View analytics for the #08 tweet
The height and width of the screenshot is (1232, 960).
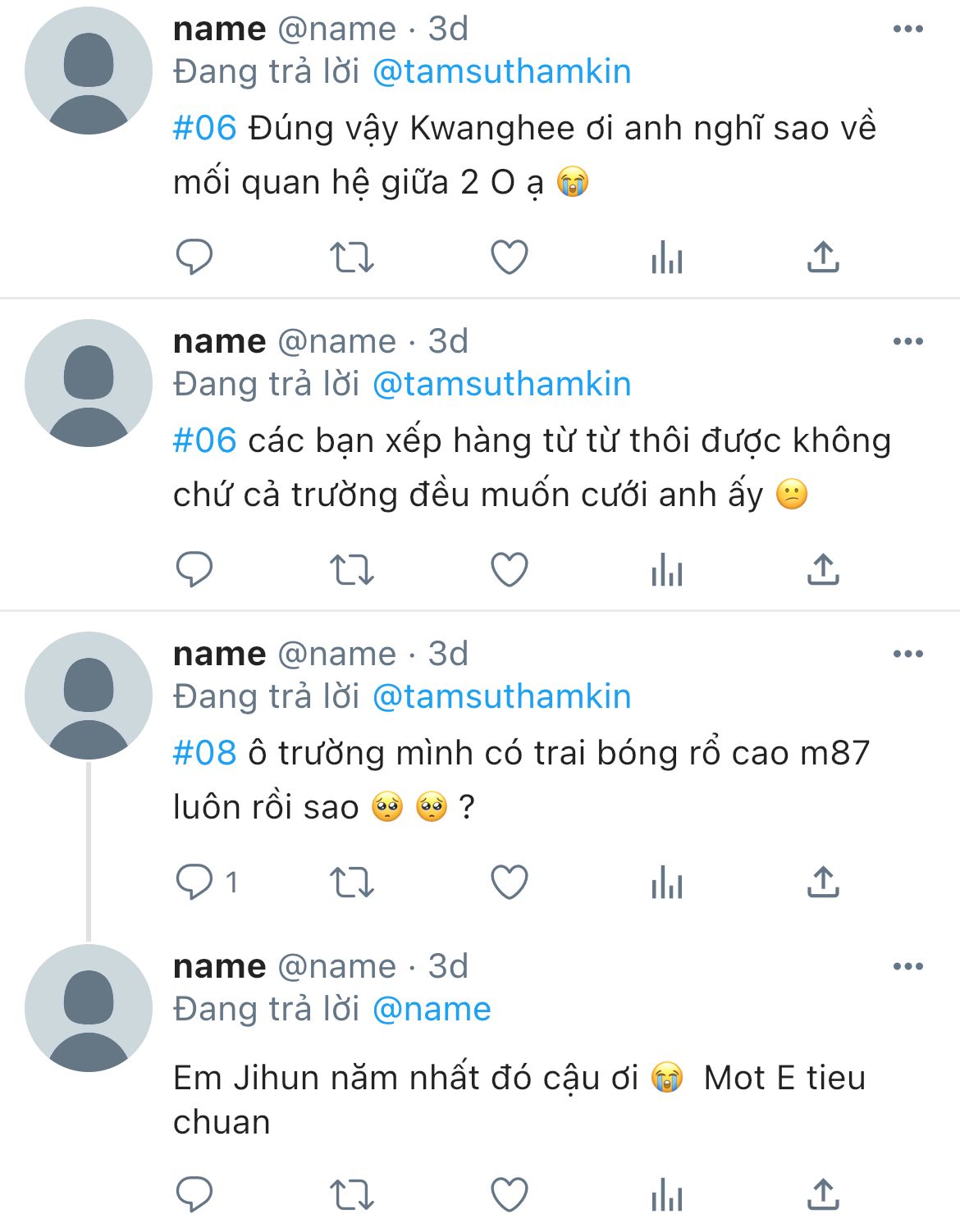666,883
